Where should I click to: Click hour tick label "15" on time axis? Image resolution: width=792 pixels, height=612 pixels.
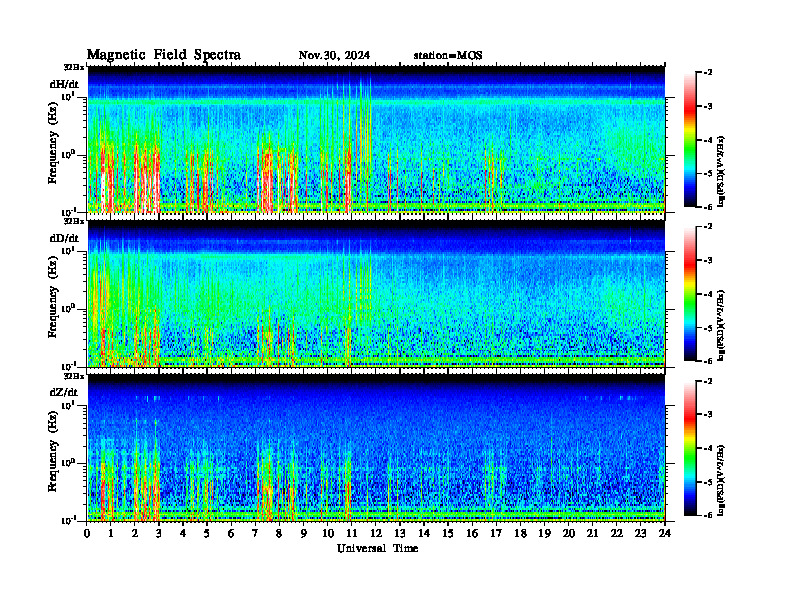click(x=448, y=534)
